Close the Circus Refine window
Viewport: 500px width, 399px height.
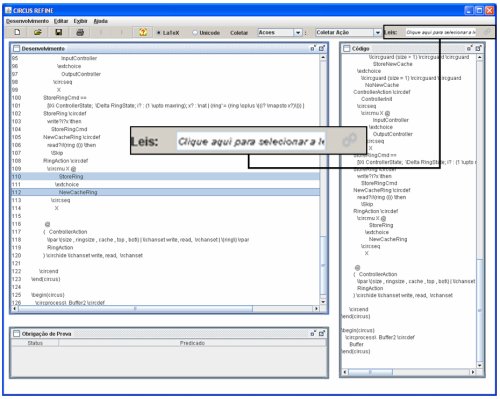tap(490, 10)
